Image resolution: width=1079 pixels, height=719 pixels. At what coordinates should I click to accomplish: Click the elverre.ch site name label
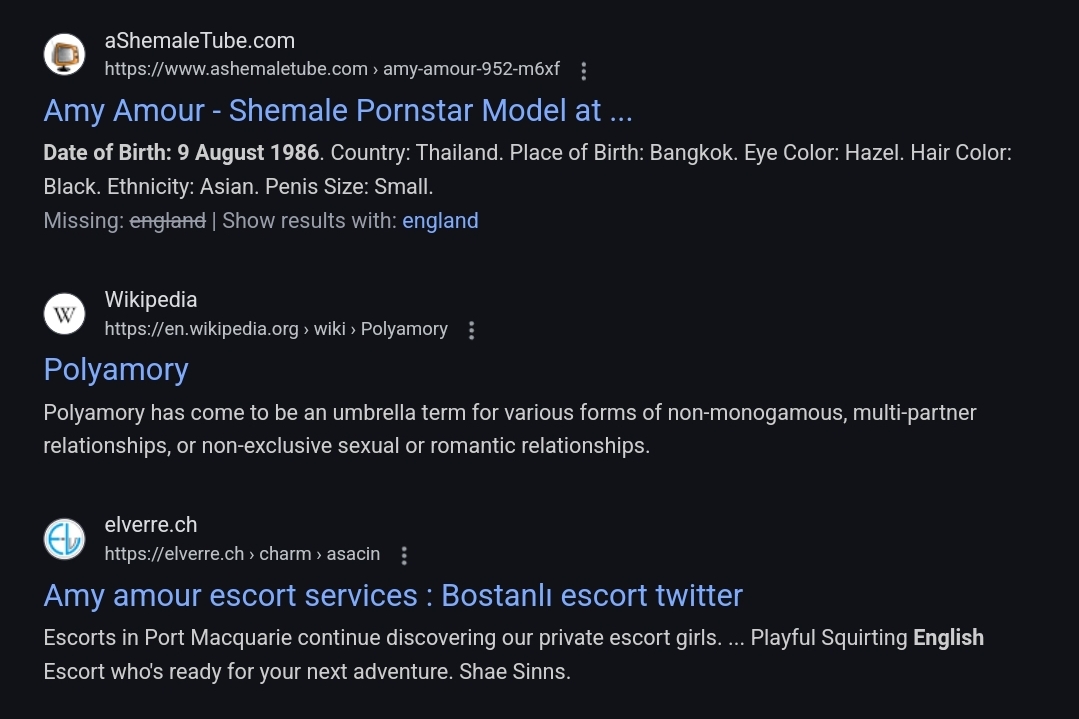click(151, 525)
